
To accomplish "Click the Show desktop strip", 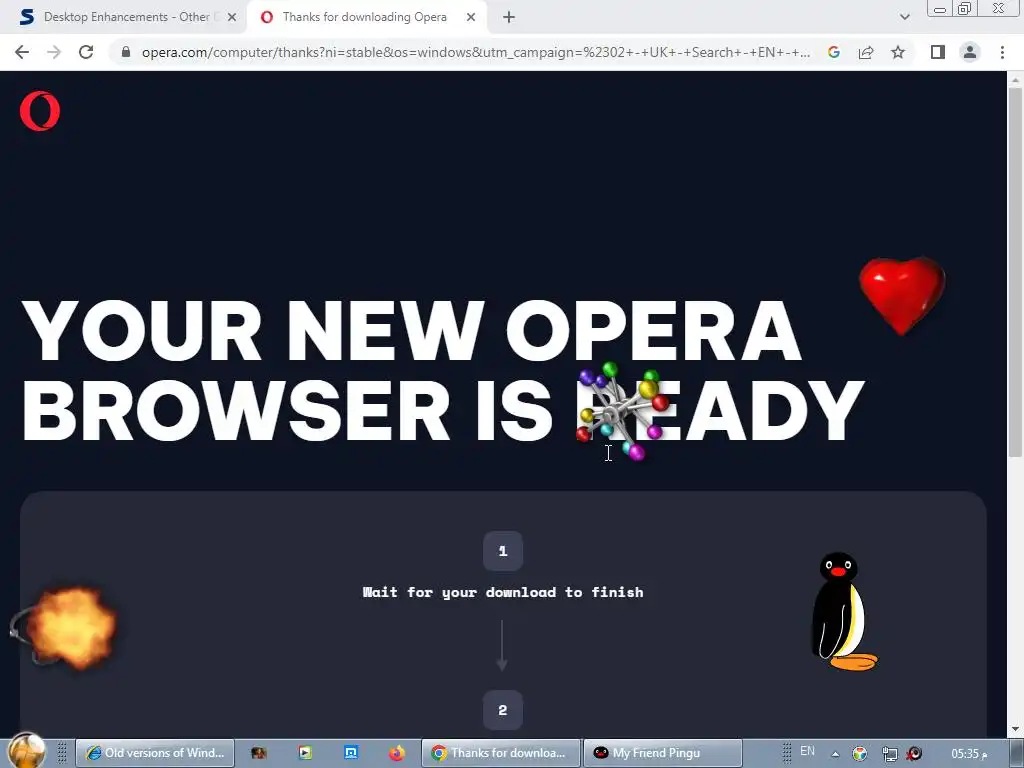I will pyautogui.click(x=1017, y=754).
